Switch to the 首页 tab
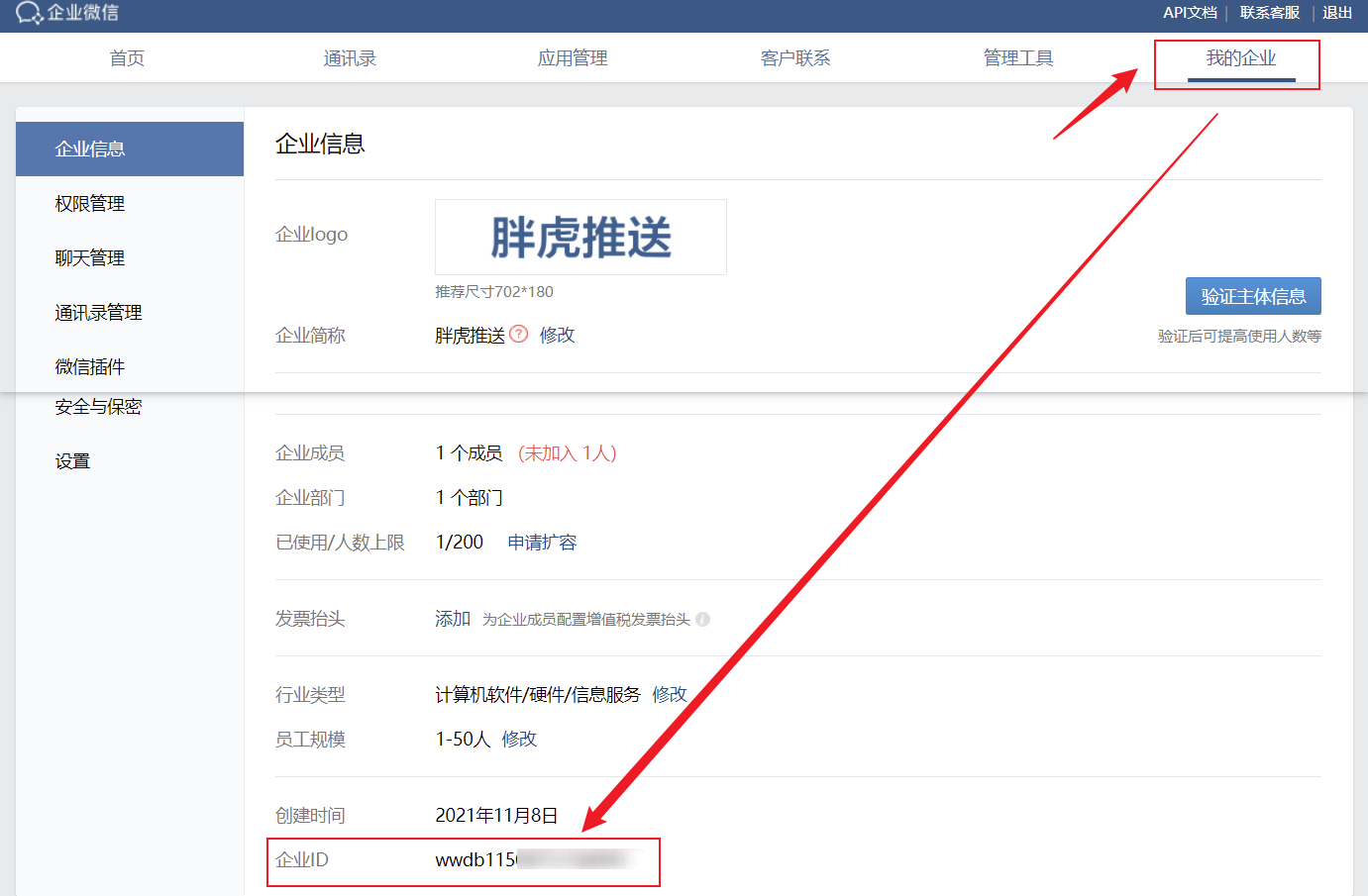 [x=126, y=57]
